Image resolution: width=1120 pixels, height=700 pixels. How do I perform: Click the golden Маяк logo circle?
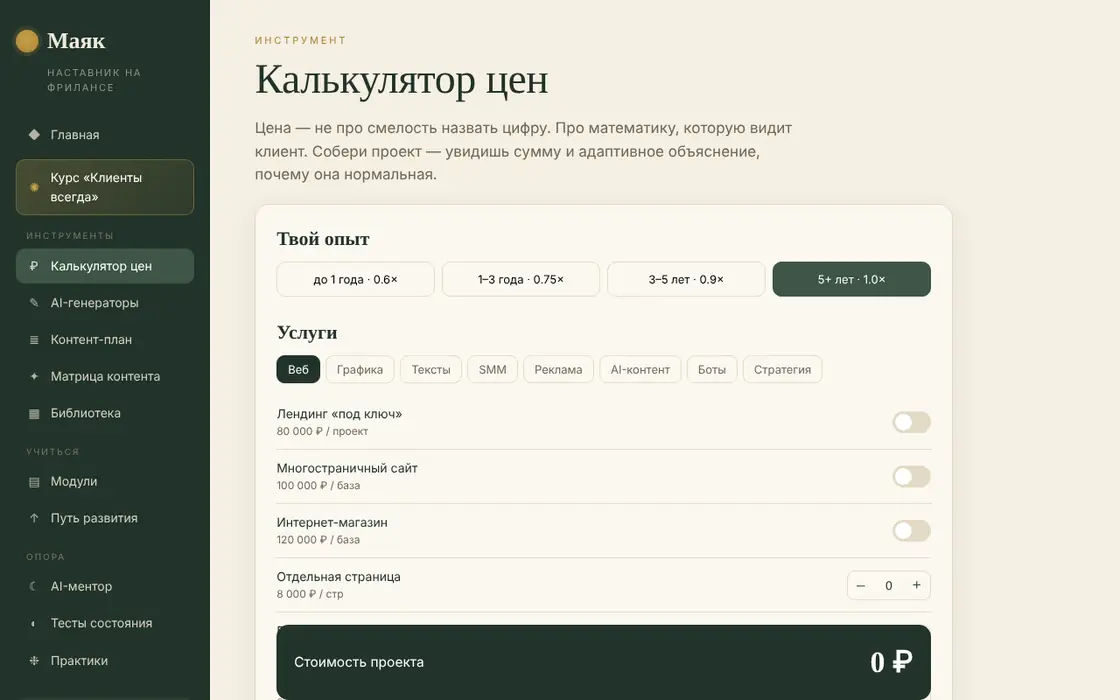click(x=27, y=41)
